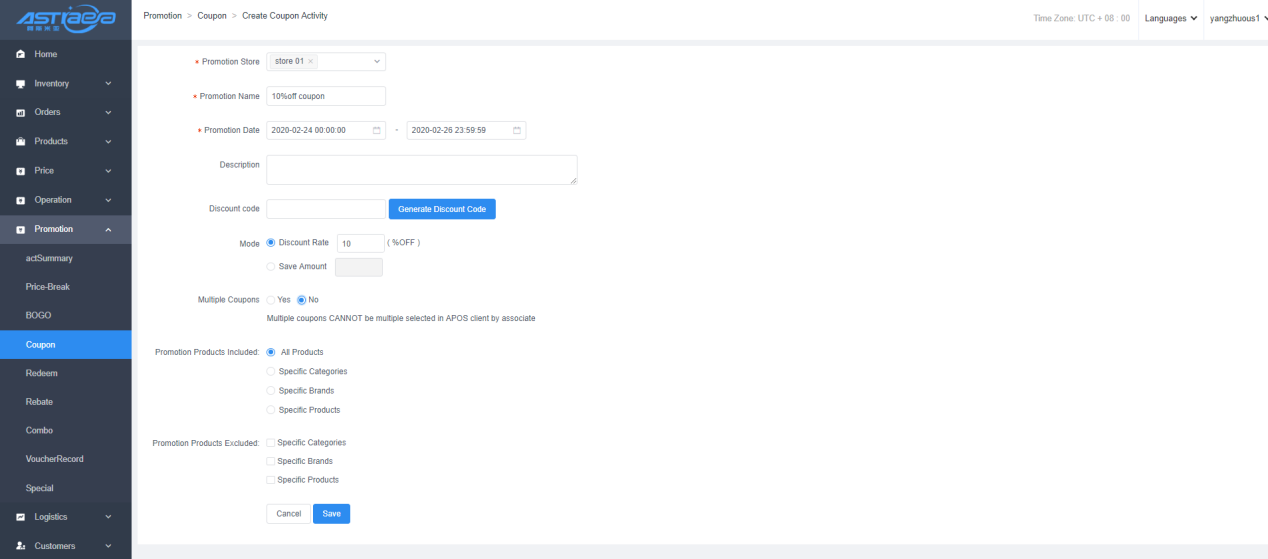The image size is (1268, 559).
Task: Click the Inventory monitor icon
Action: tap(20, 83)
